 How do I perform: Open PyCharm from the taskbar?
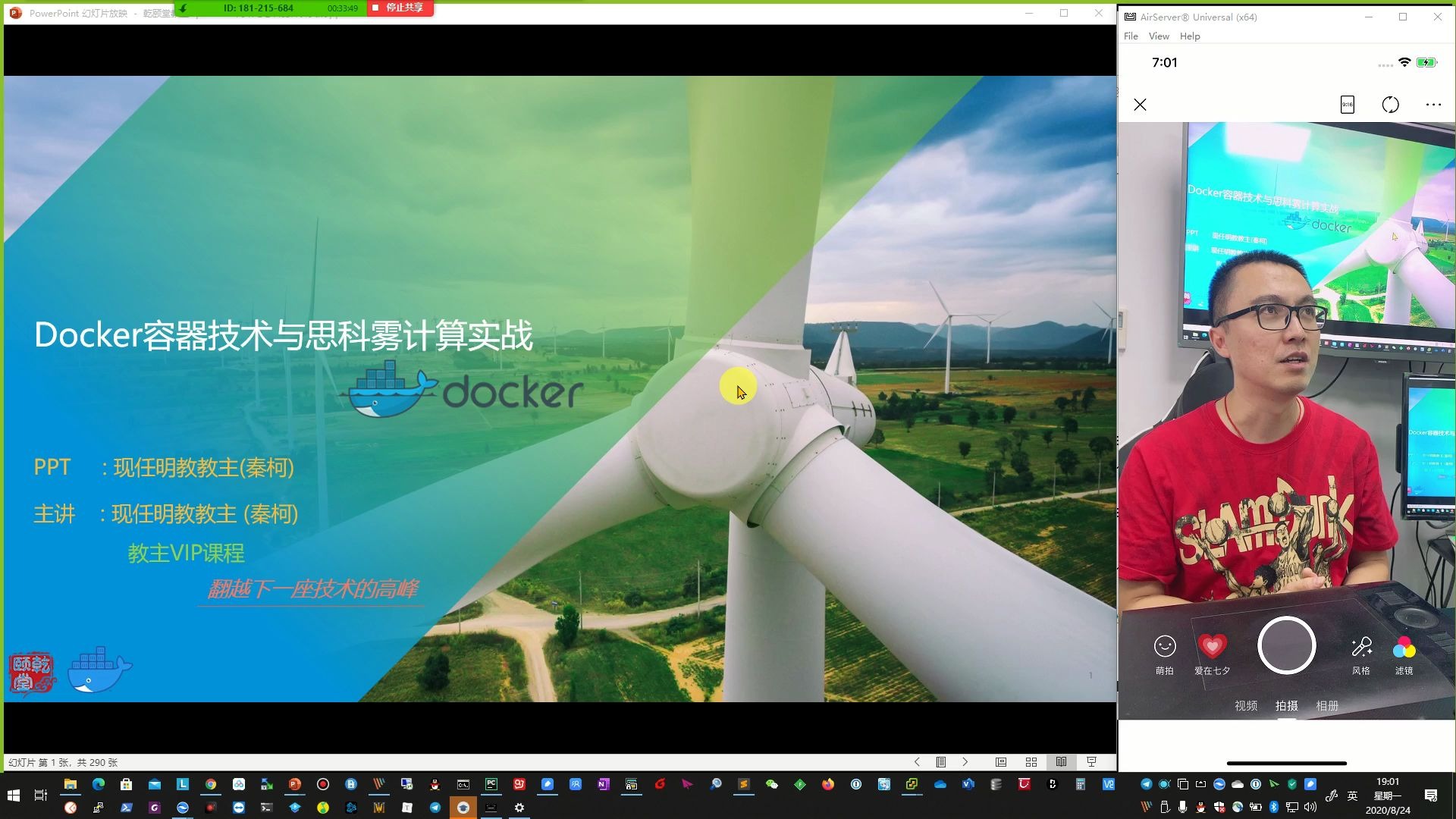pyautogui.click(x=491, y=784)
